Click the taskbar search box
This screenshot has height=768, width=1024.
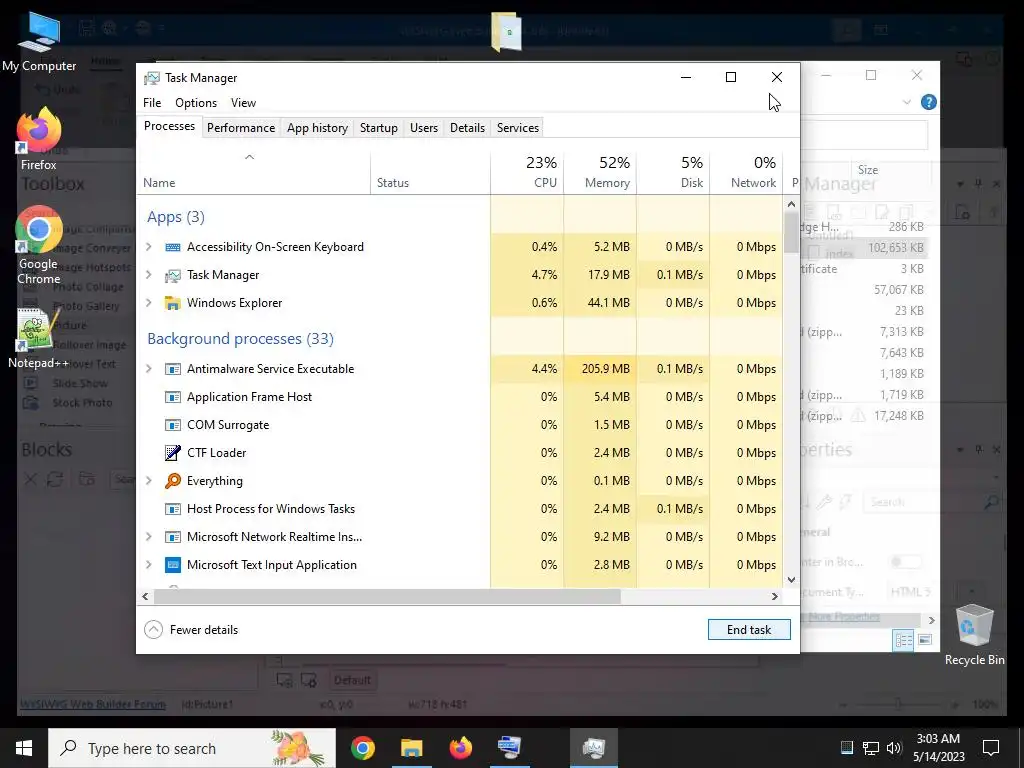click(192, 748)
